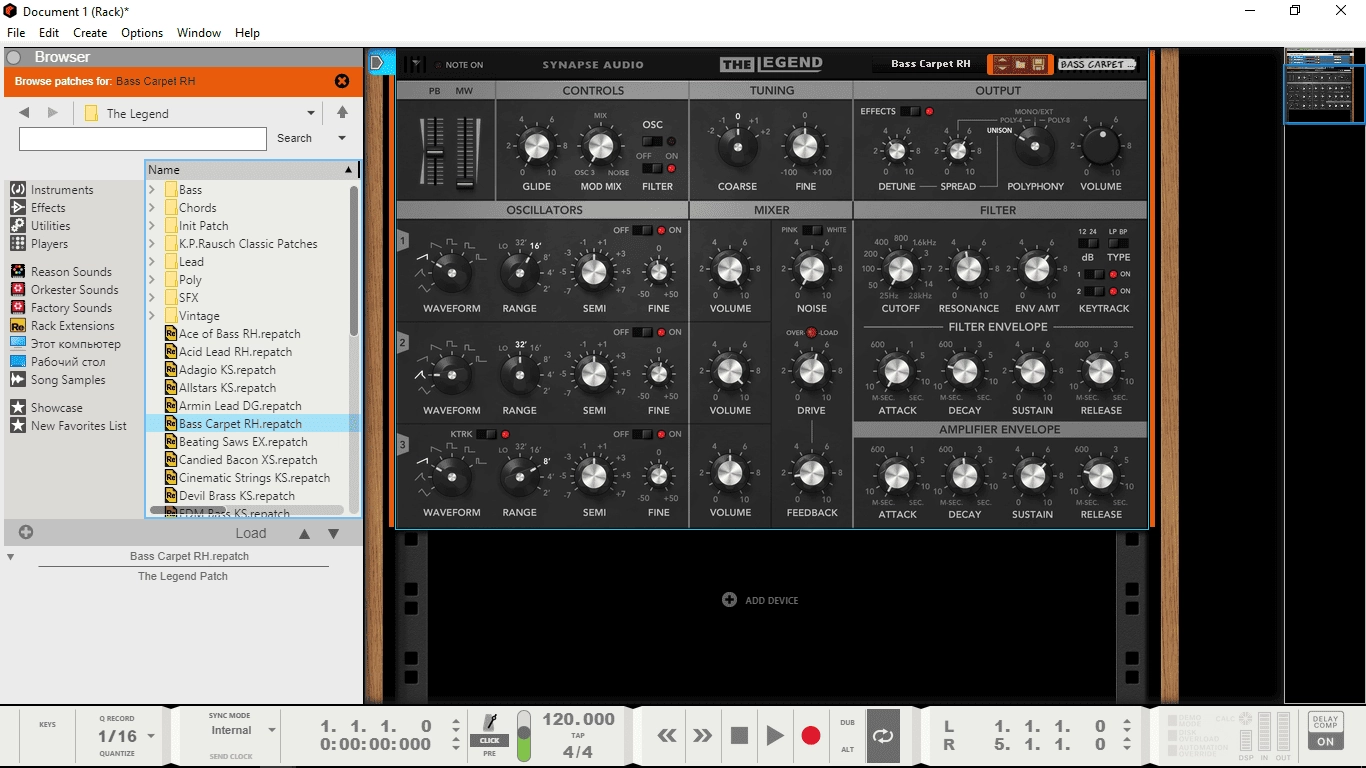Open the Create menu
Image resolution: width=1366 pixels, height=768 pixels.
click(x=90, y=33)
